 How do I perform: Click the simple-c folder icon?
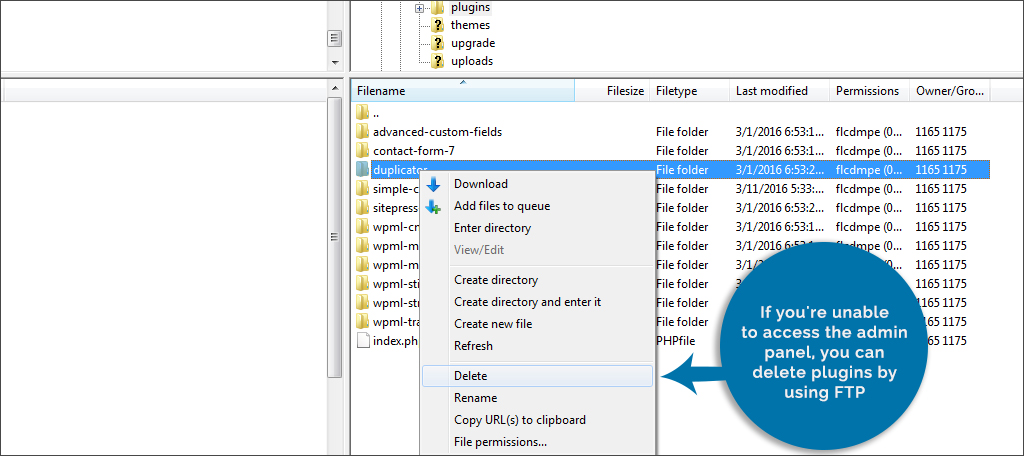(x=362, y=189)
